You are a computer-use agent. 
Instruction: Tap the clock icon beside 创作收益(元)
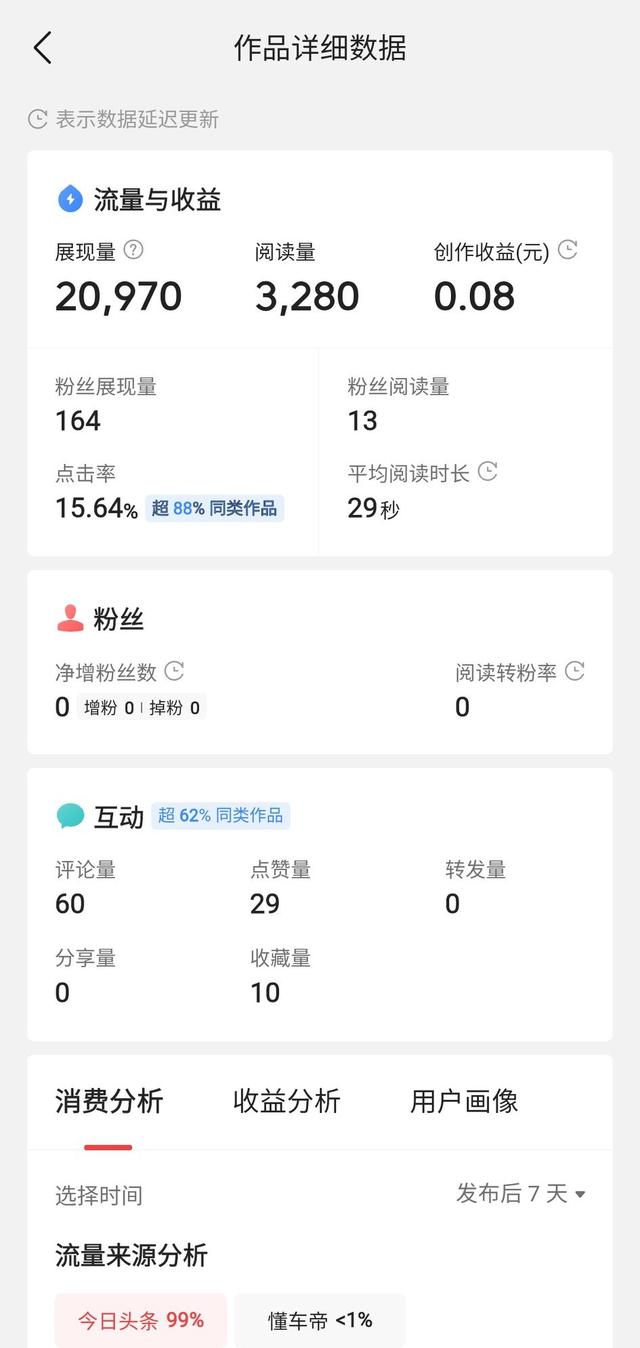click(567, 250)
